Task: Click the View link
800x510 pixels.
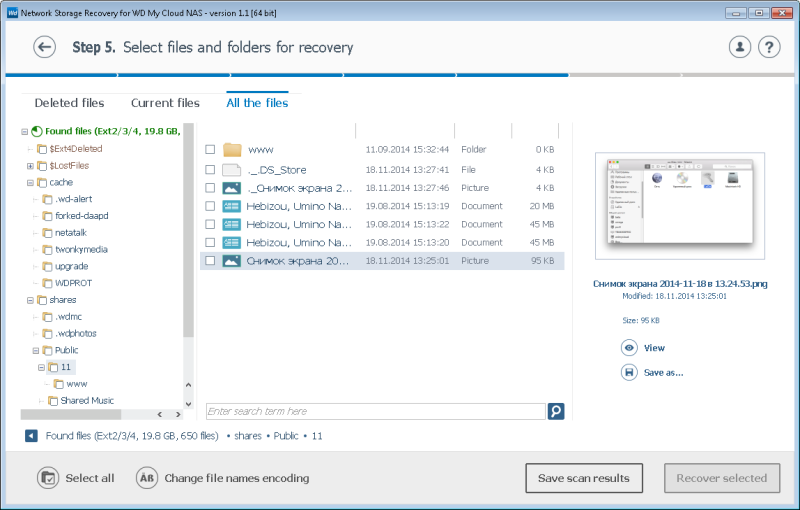Action: [654, 348]
